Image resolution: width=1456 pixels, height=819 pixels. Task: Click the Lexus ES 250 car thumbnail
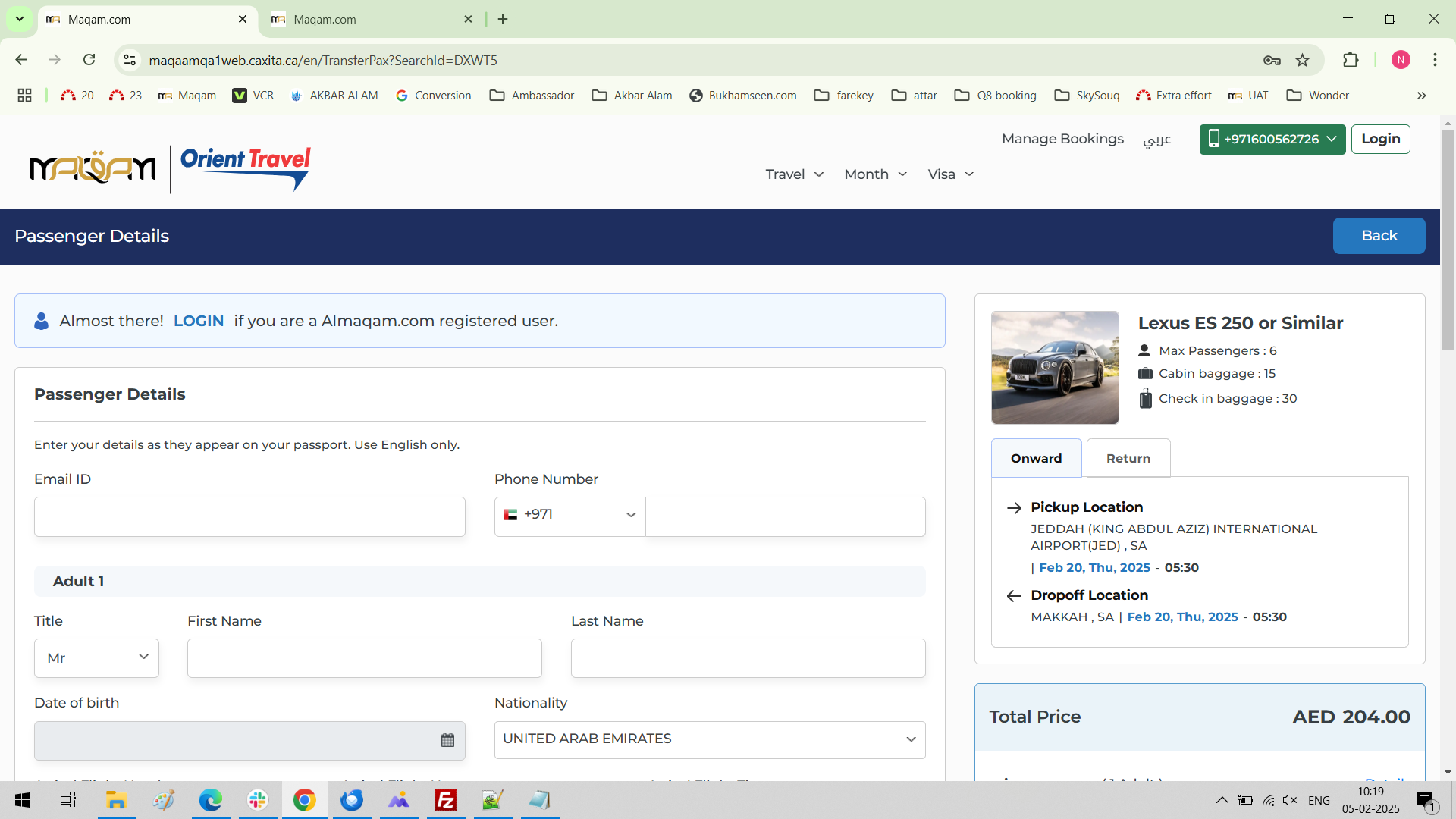1054,367
